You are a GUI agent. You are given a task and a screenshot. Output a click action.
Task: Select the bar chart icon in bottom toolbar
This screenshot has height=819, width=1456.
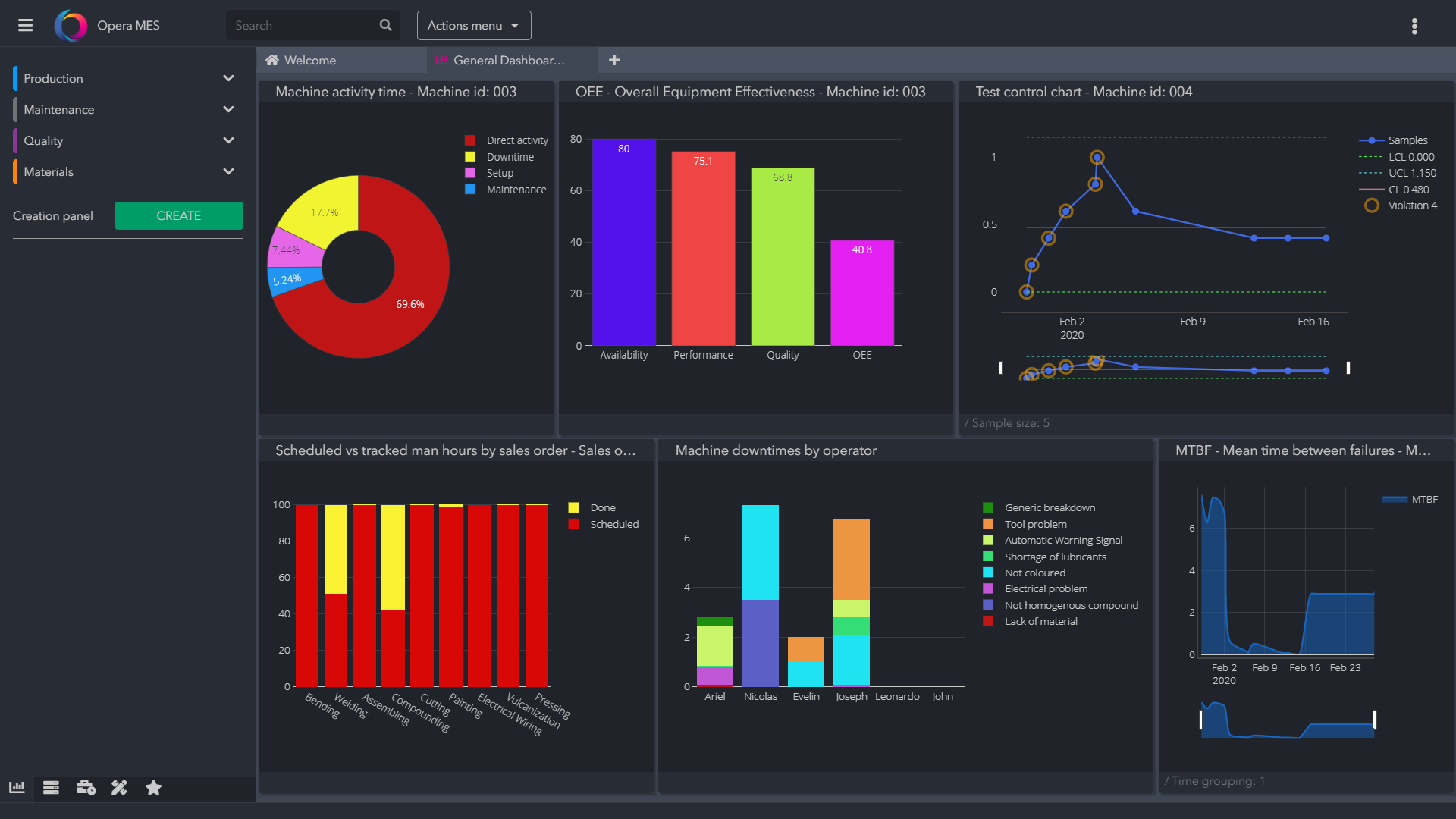(17, 787)
